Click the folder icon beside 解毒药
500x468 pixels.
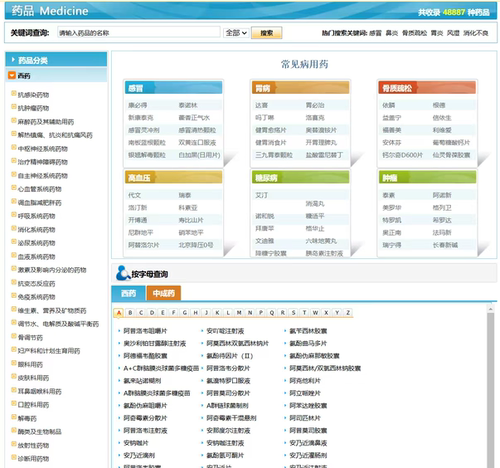click(x=14, y=417)
